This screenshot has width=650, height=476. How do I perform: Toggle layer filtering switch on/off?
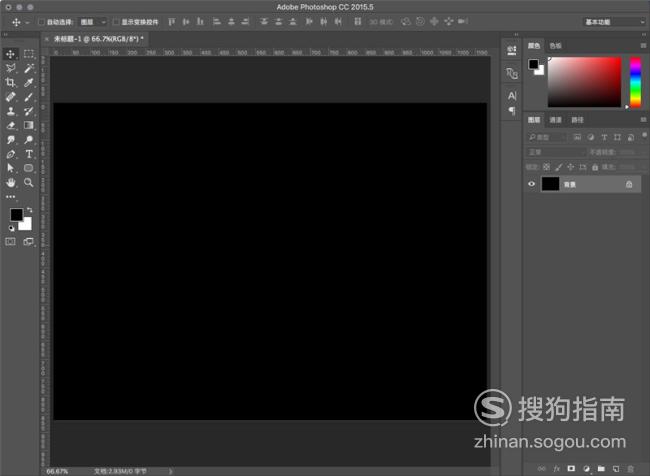click(644, 136)
